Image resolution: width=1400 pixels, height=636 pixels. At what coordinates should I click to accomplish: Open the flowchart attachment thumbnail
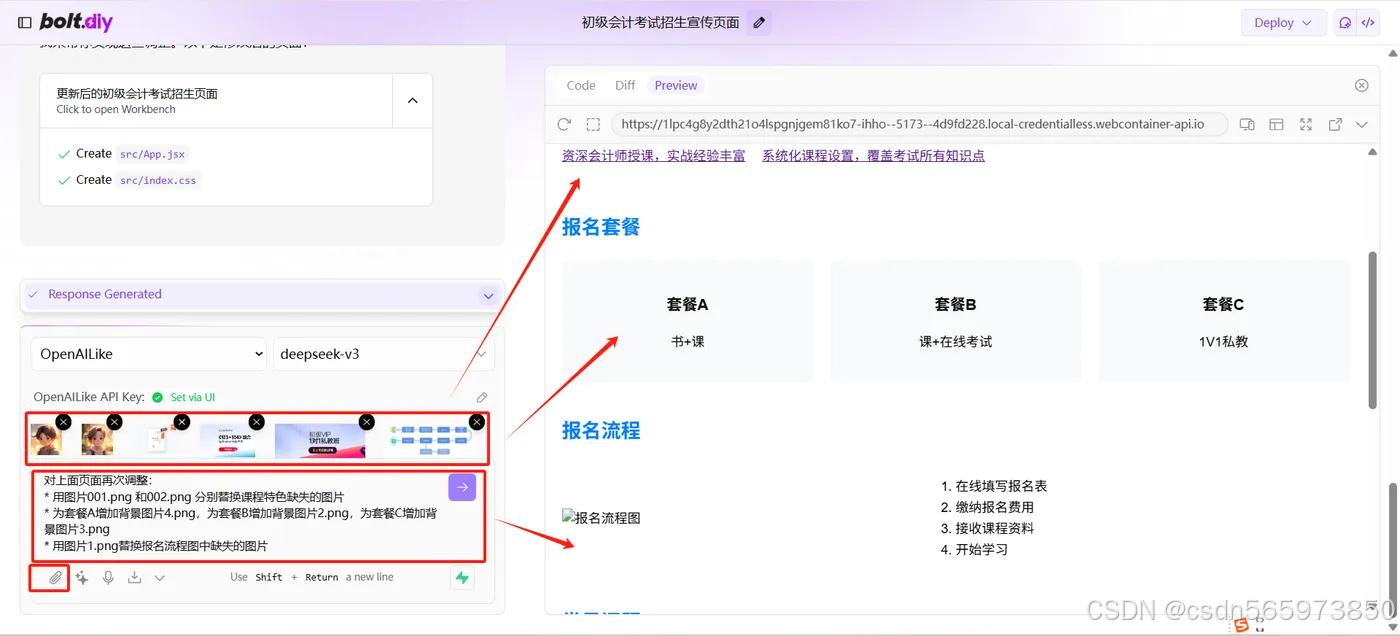(x=429, y=440)
